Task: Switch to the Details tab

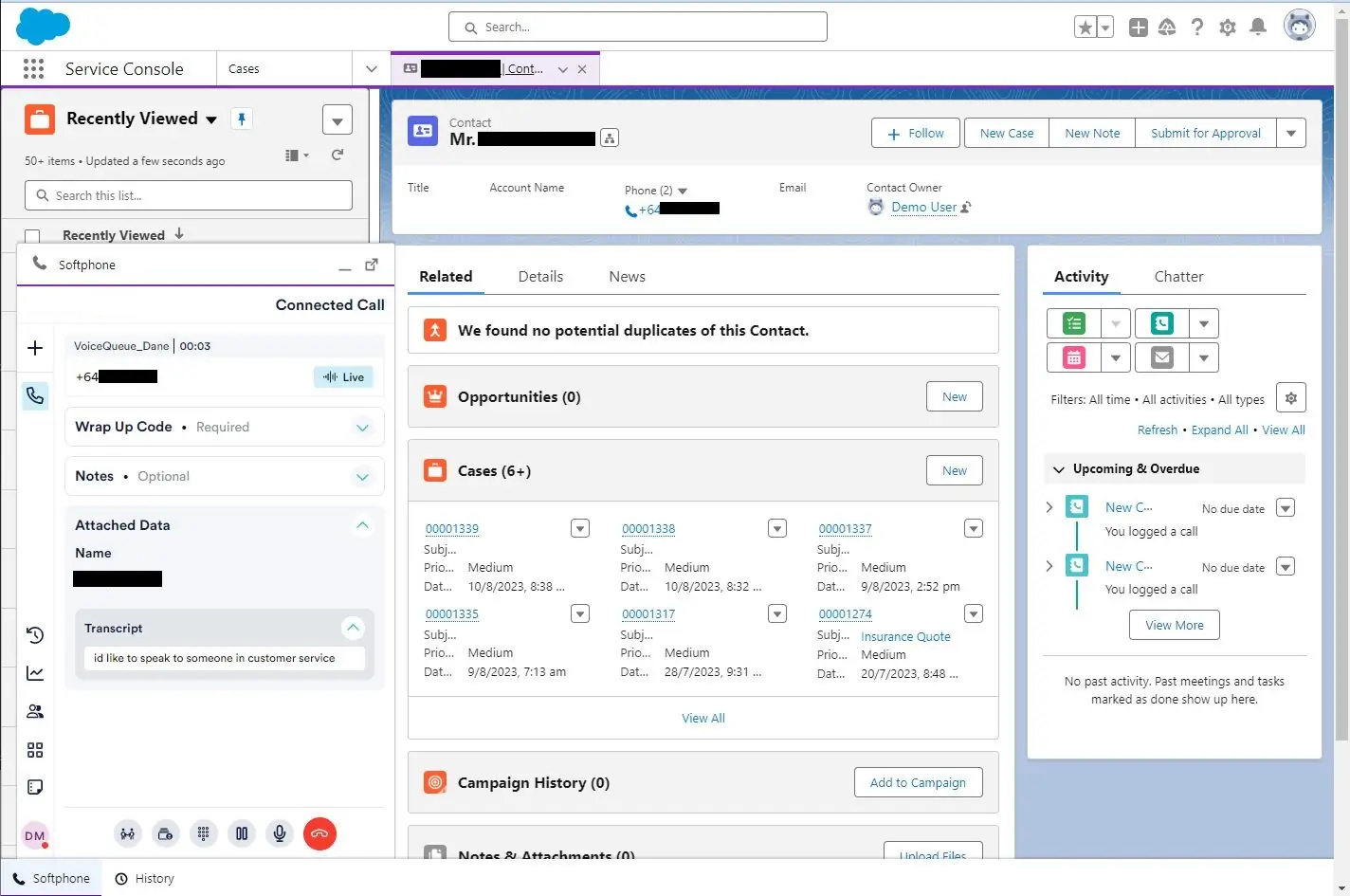Action: pos(540,277)
